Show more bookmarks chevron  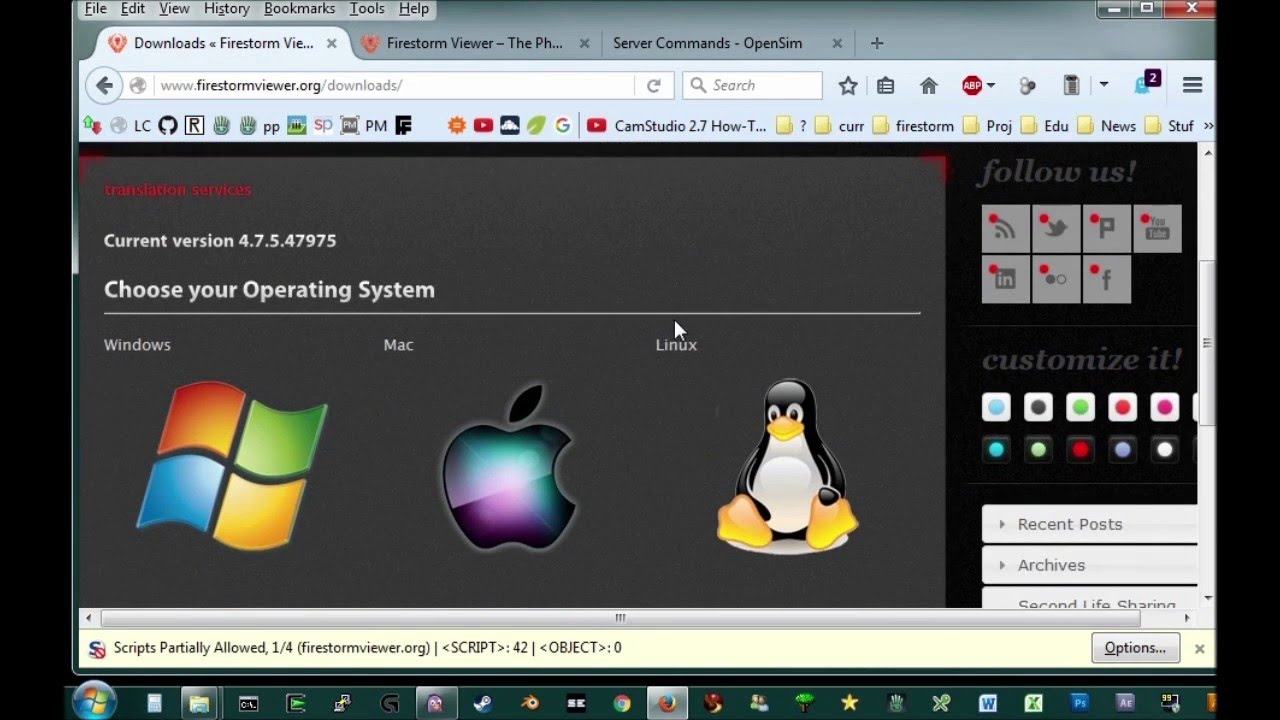1208,126
